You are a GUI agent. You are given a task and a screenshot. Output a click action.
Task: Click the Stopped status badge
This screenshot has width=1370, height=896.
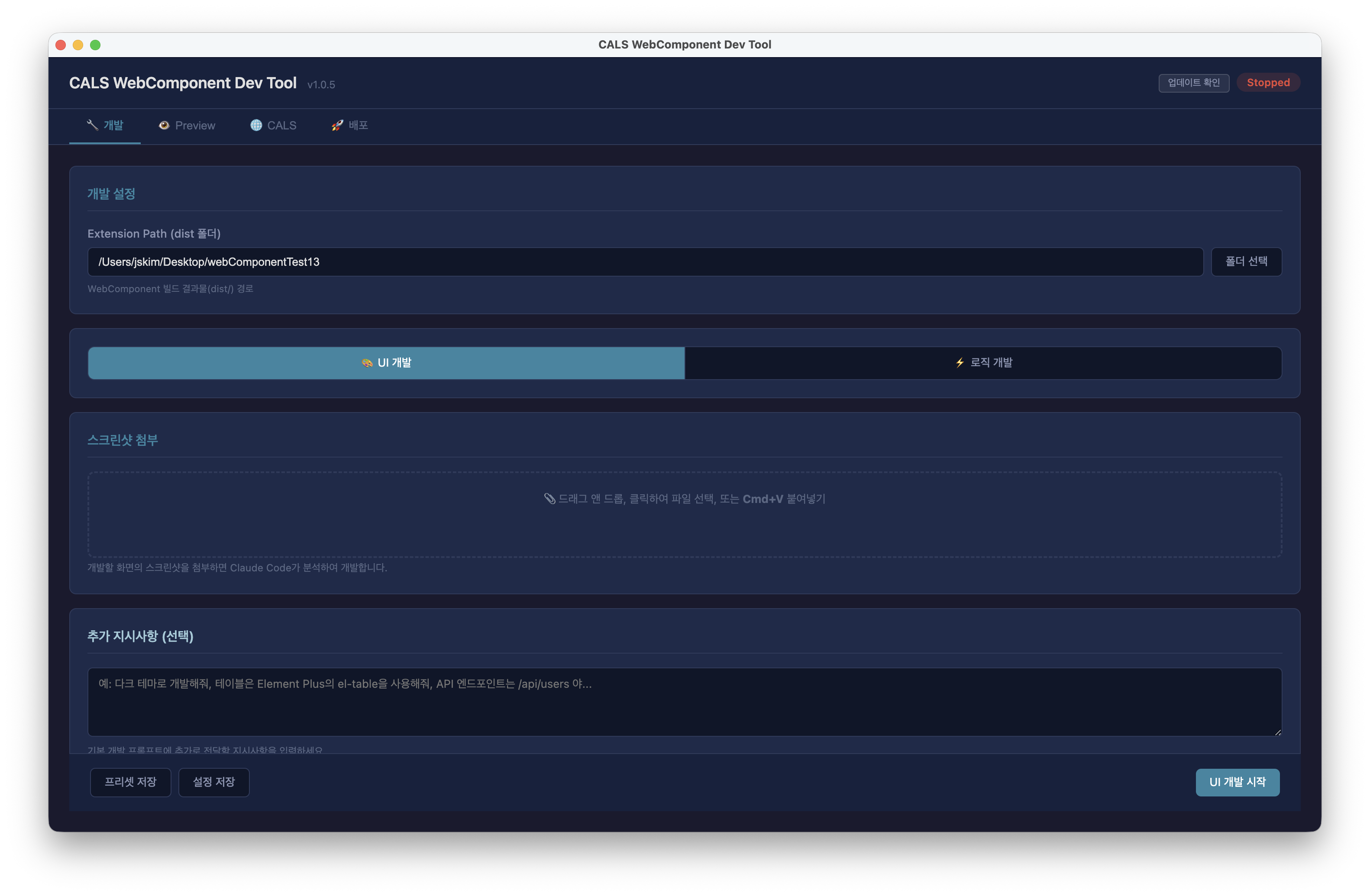[1268, 83]
